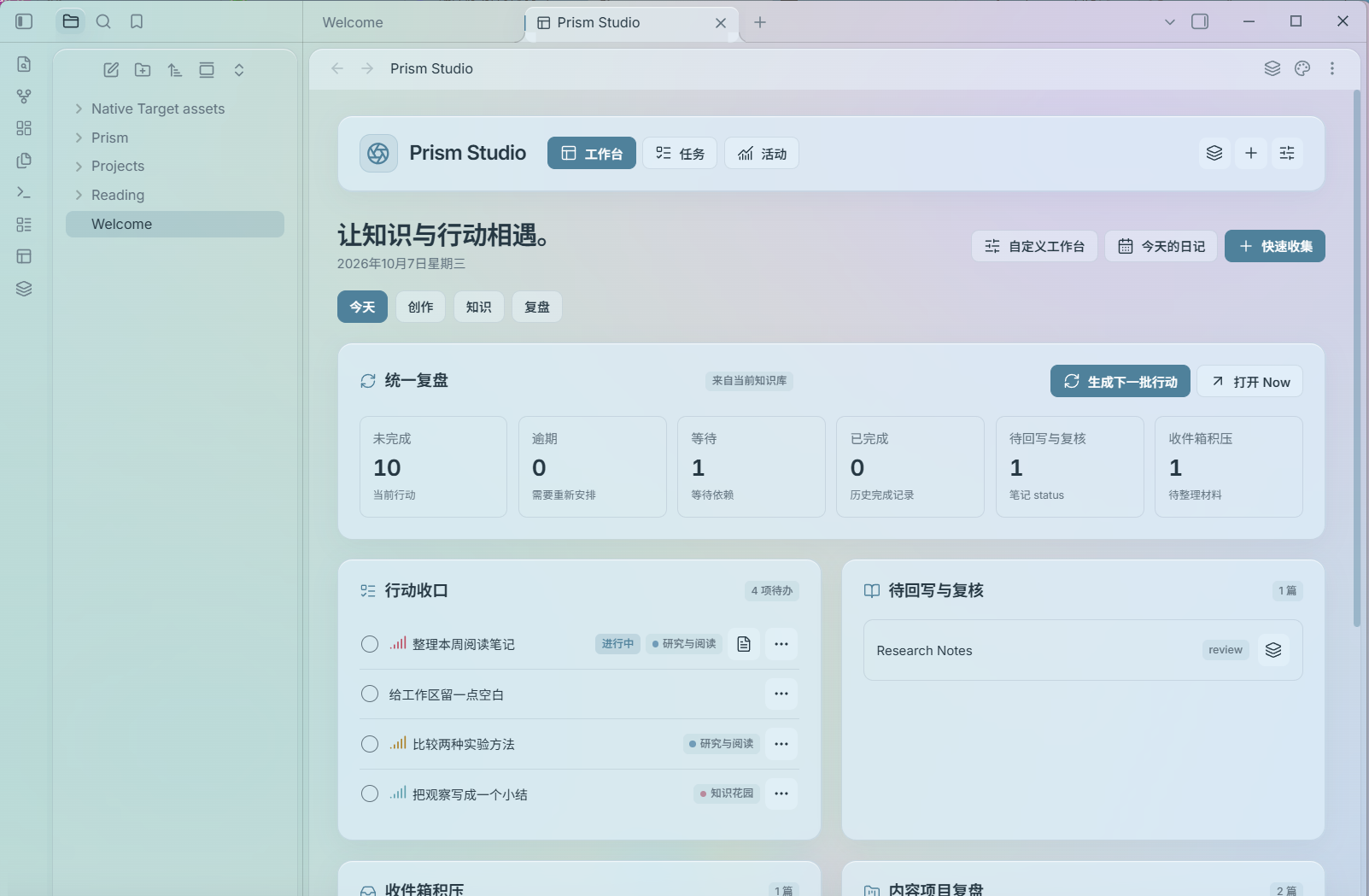Click the 快速收集 button
This screenshot has height=896, width=1369.
click(x=1275, y=246)
